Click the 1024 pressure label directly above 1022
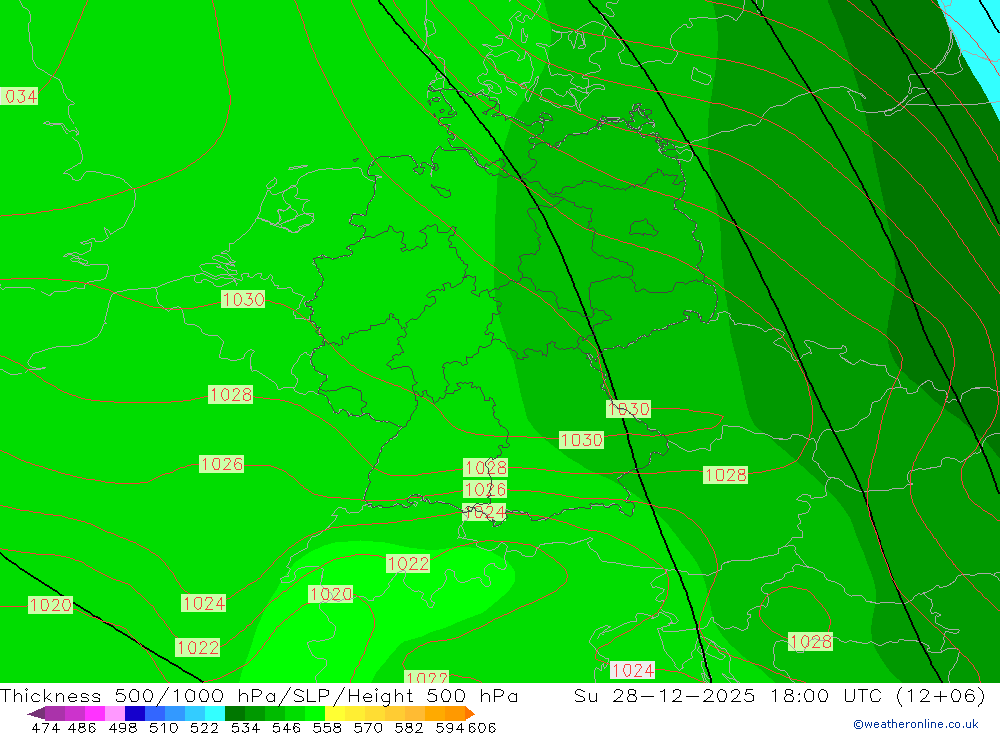The height and width of the screenshot is (733, 1000). [203, 603]
